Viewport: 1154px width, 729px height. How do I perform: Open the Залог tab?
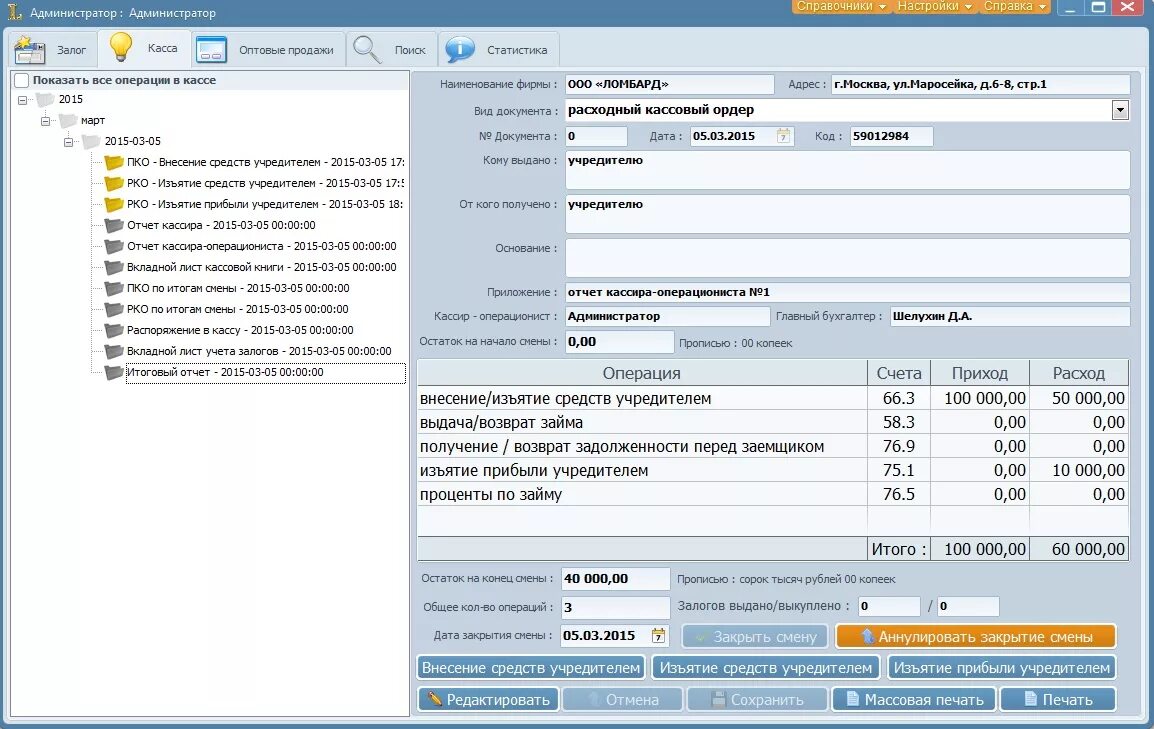pos(52,50)
